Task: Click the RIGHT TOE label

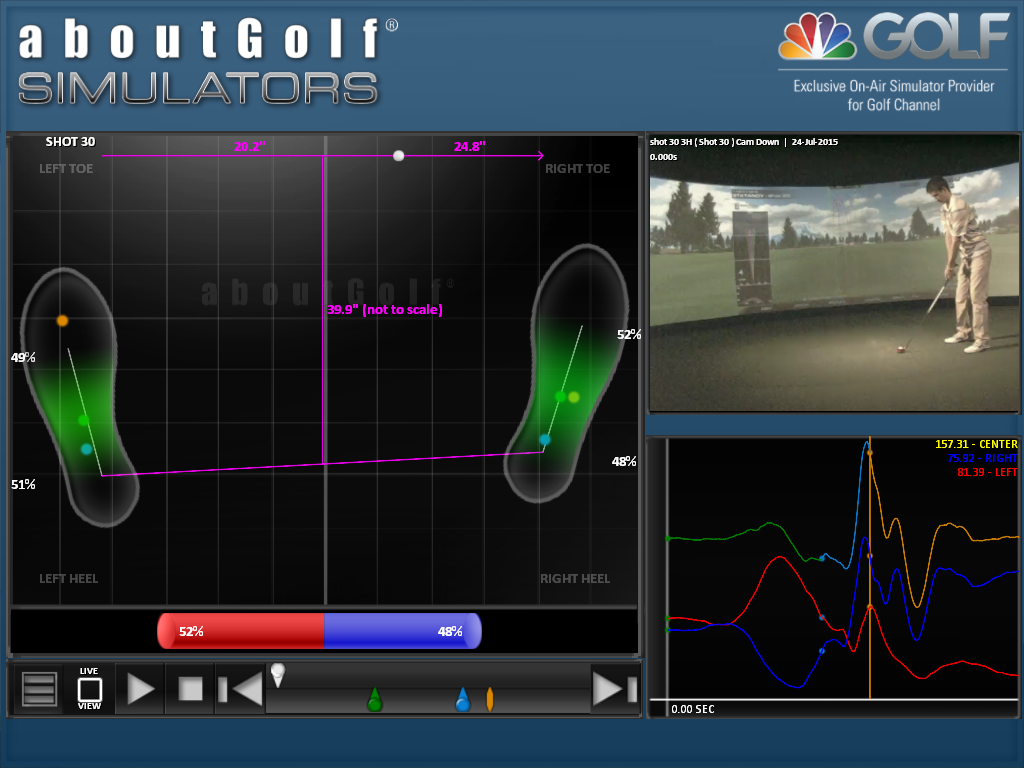Action: (577, 168)
